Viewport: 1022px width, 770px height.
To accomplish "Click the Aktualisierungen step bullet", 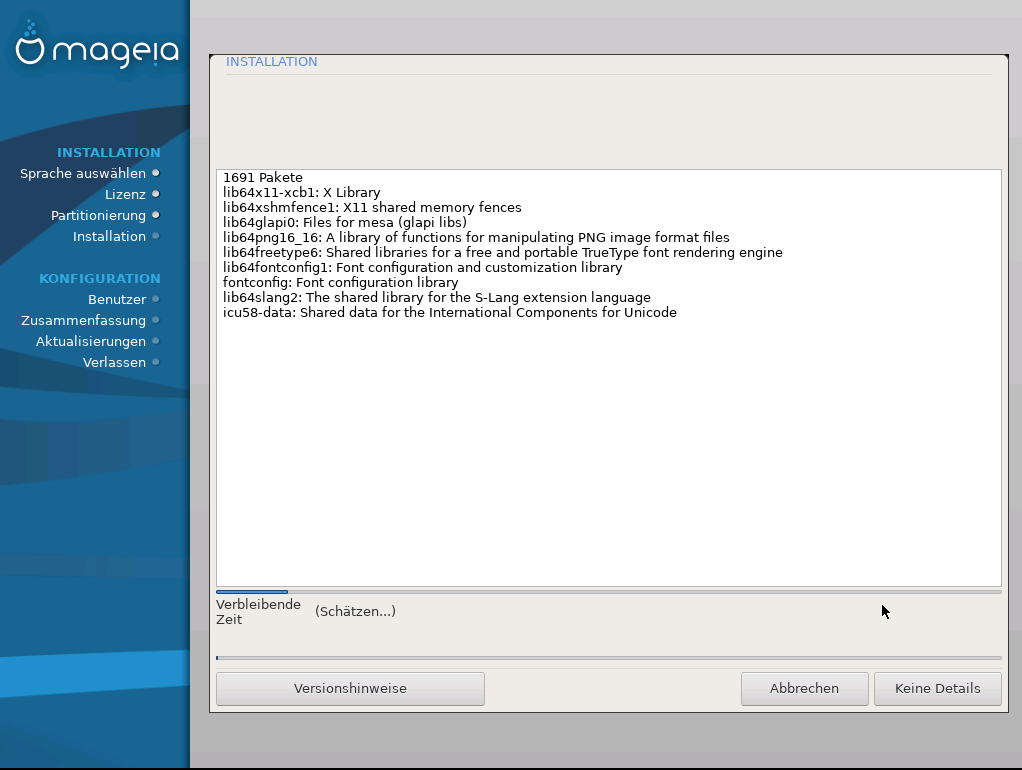I will (x=156, y=341).
